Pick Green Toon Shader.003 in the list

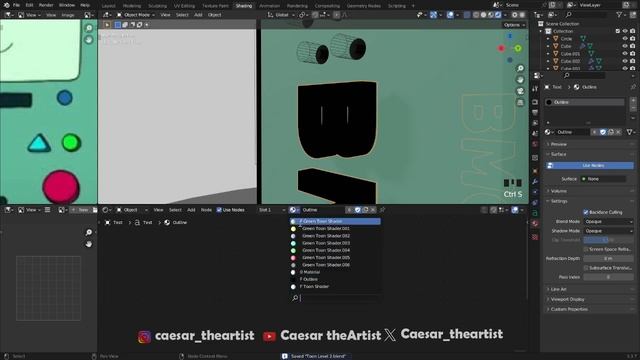coord(335,243)
